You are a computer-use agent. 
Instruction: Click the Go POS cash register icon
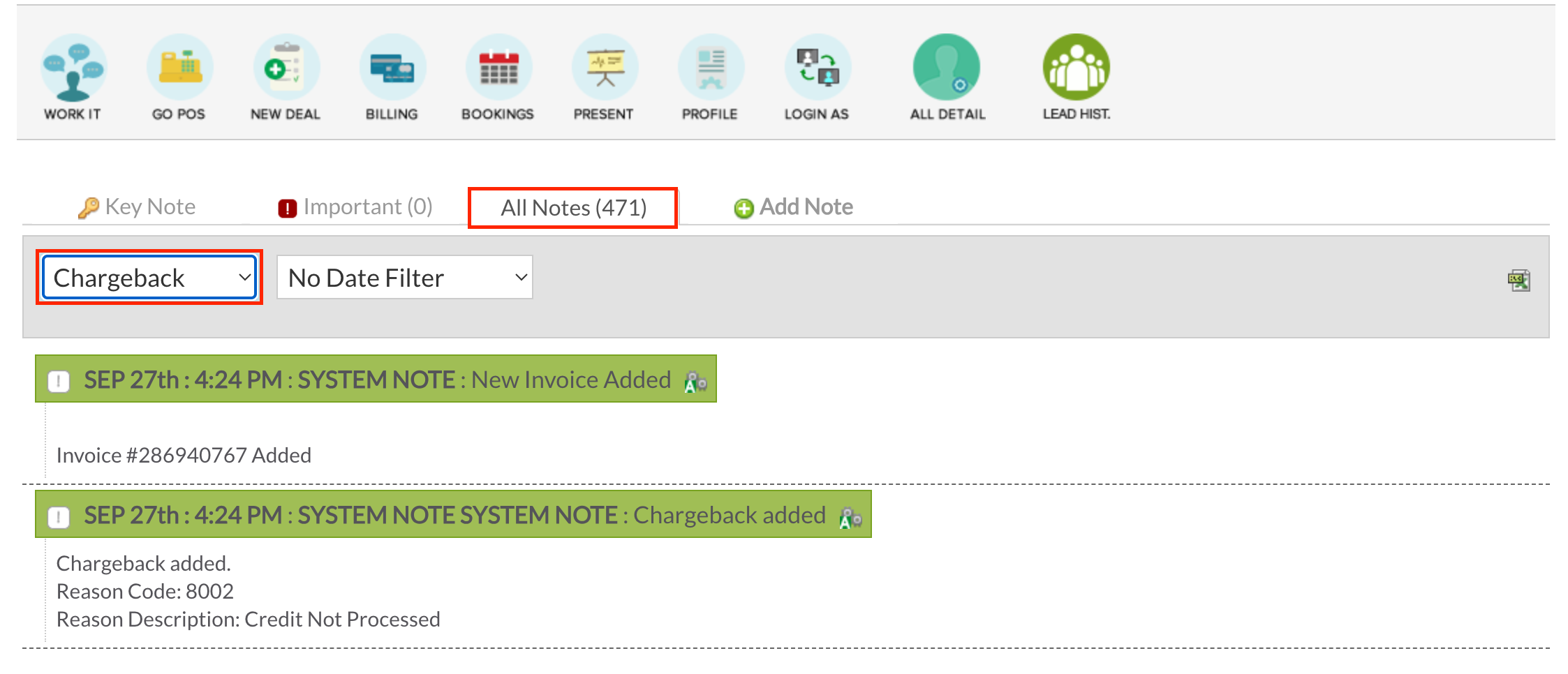(x=179, y=68)
